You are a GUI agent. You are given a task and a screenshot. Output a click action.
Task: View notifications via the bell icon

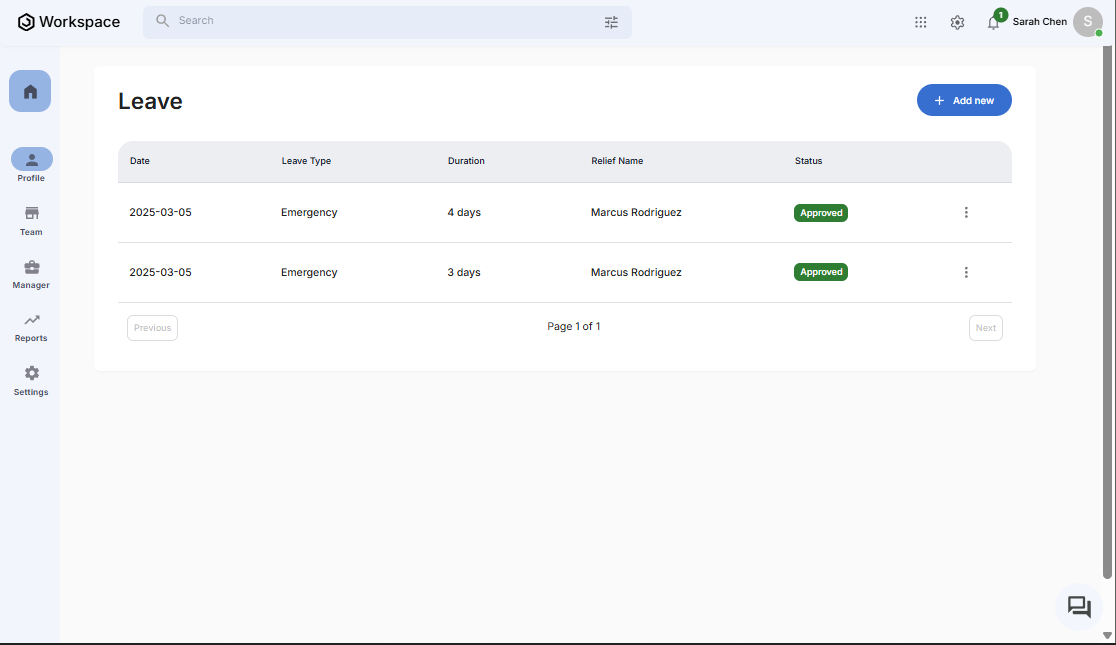click(x=993, y=22)
